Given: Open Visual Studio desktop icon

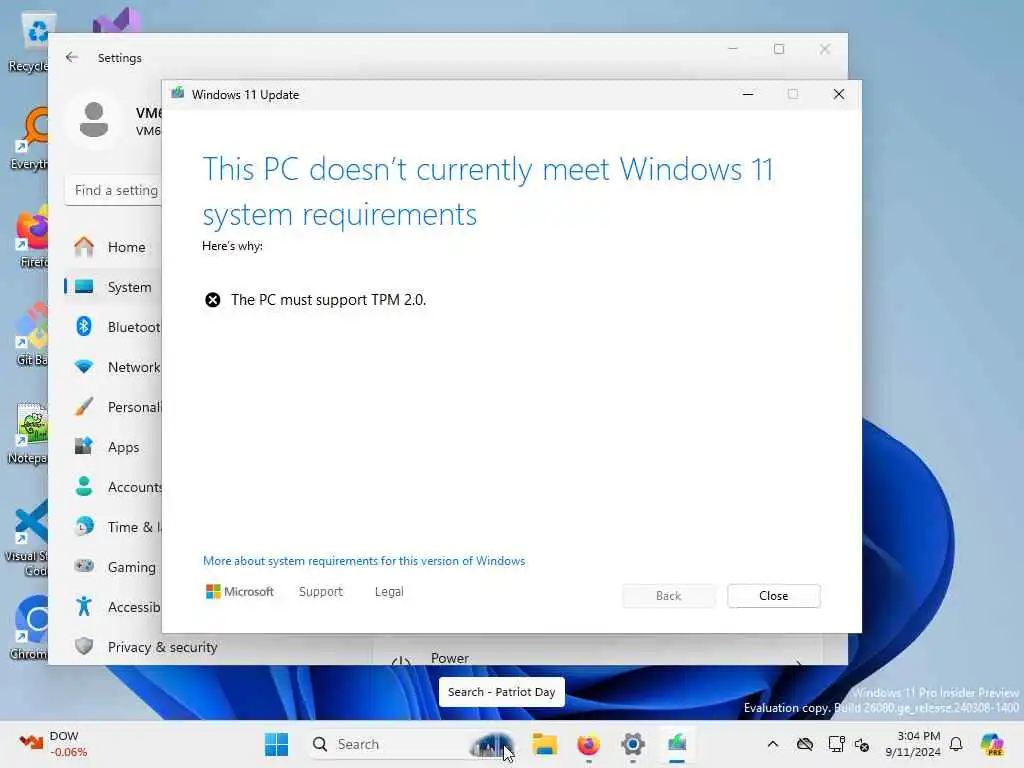Looking at the screenshot, I should pyautogui.click(x=116, y=21).
